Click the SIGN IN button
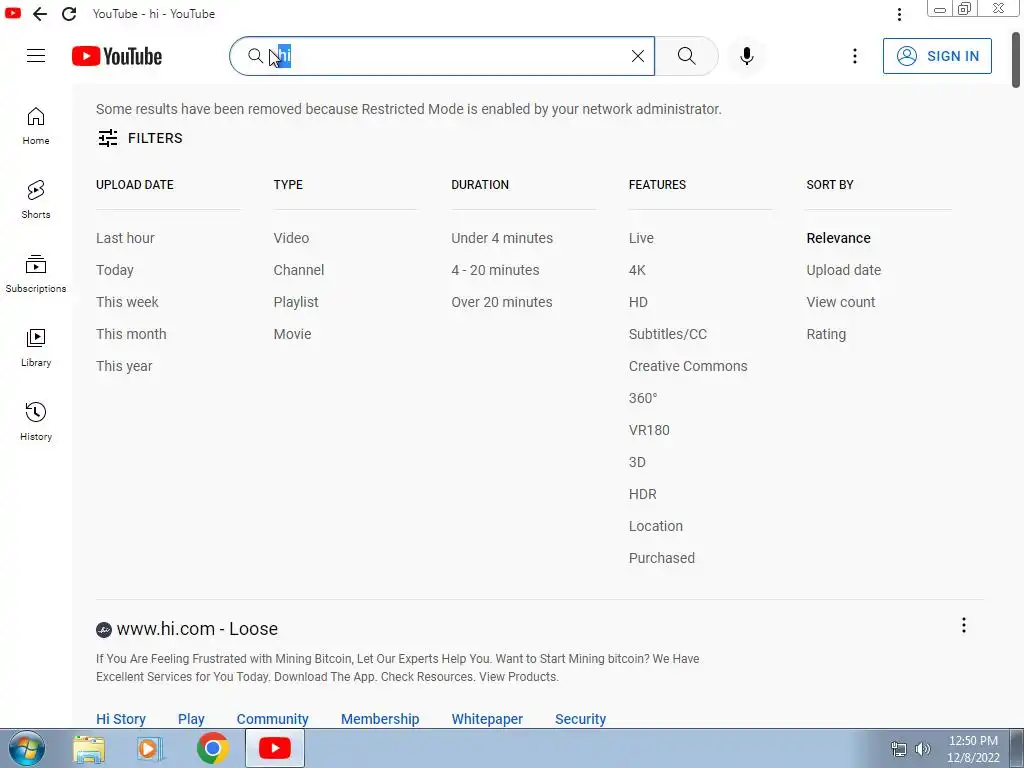The width and height of the screenshot is (1024, 768). click(x=937, y=56)
